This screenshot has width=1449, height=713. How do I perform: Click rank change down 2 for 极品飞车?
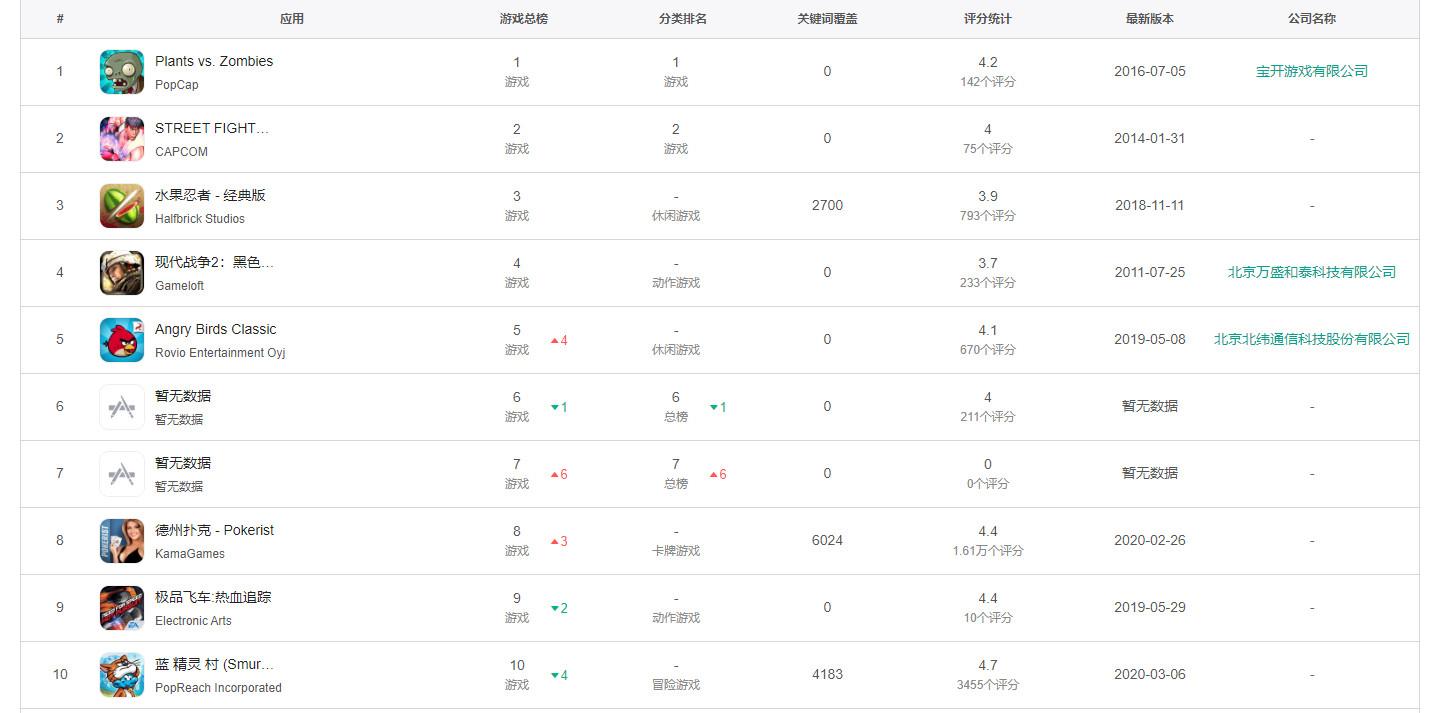coord(559,608)
